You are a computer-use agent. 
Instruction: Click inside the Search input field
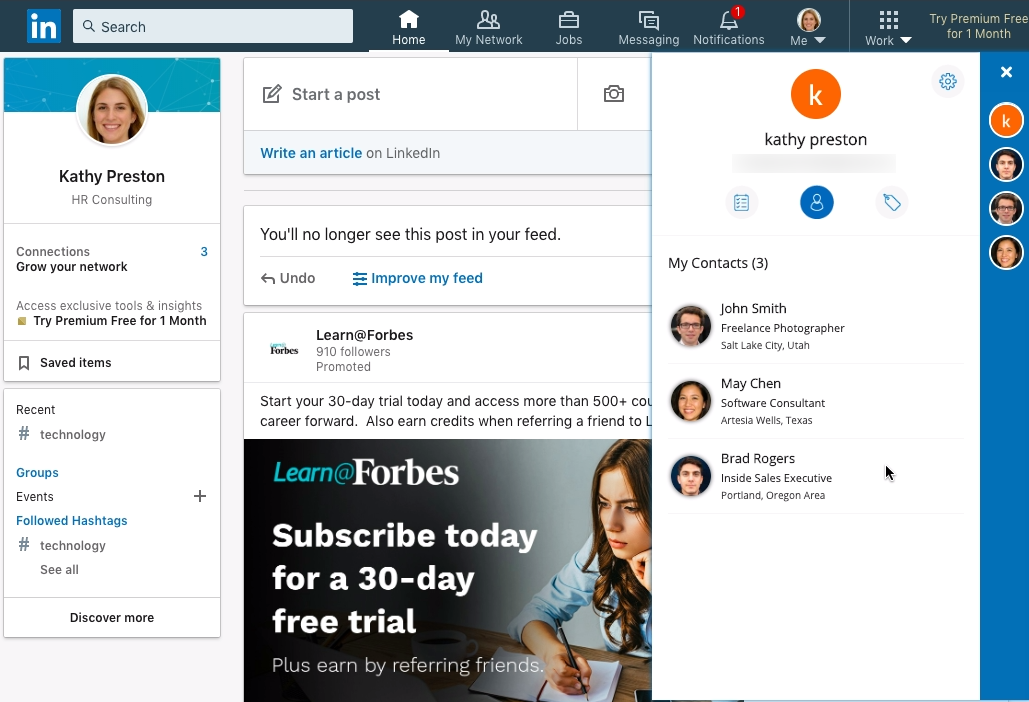tap(212, 26)
